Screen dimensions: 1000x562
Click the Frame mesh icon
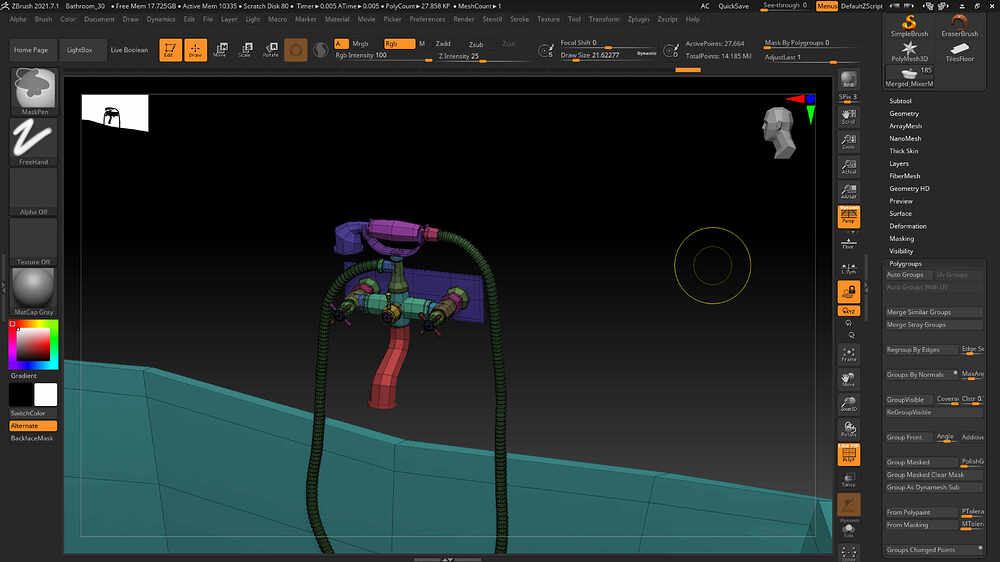coord(849,355)
